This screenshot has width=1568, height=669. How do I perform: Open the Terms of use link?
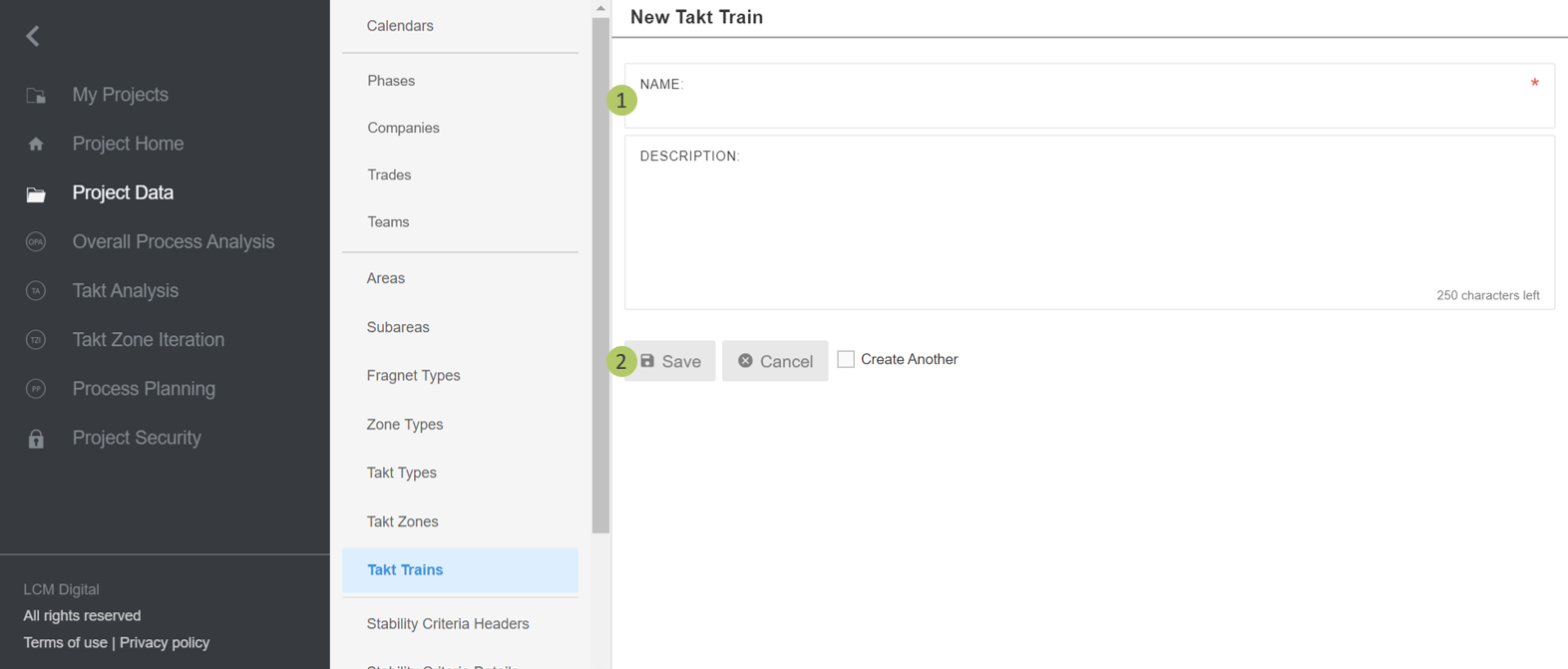[65, 643]
